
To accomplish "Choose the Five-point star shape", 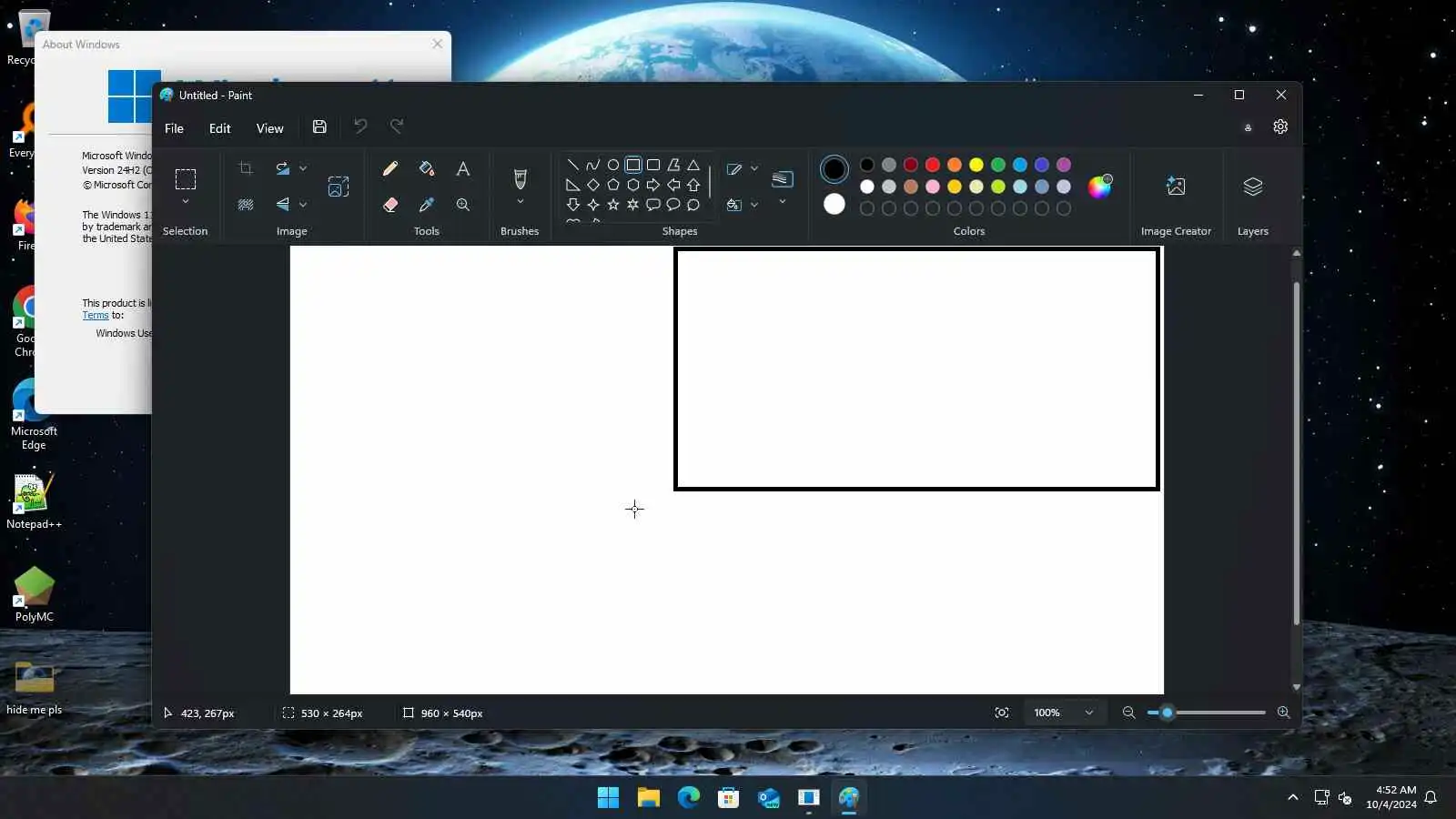I will tap(613, 205).
